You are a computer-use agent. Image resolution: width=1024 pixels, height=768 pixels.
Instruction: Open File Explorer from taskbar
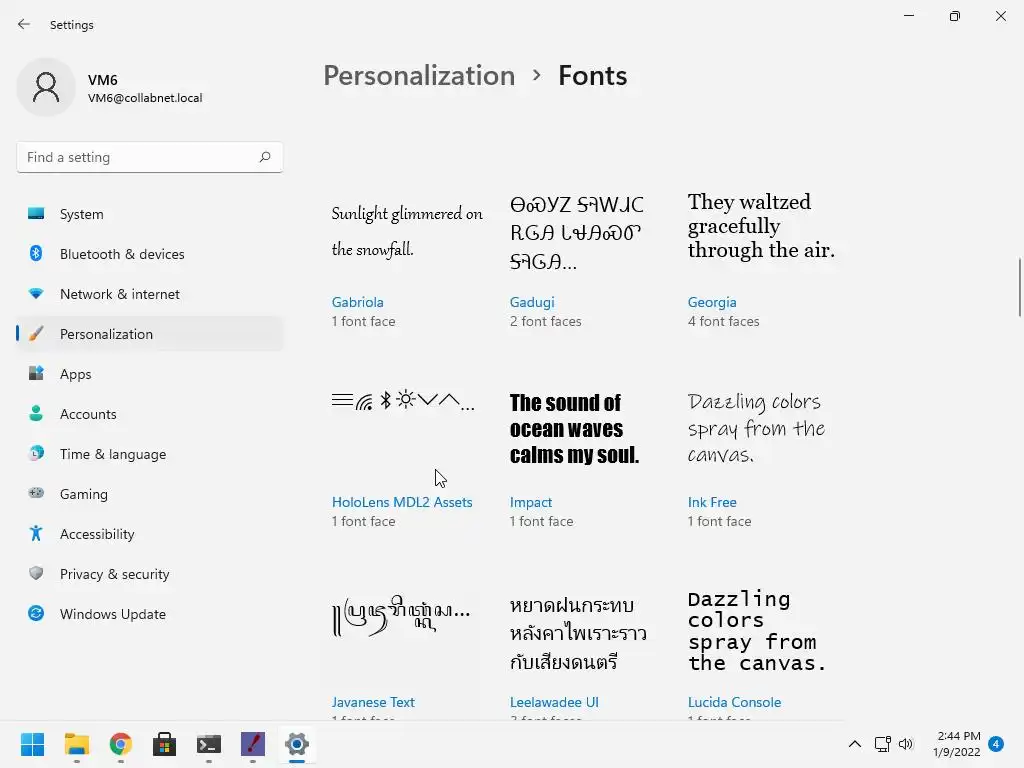[x=76, y=744]
